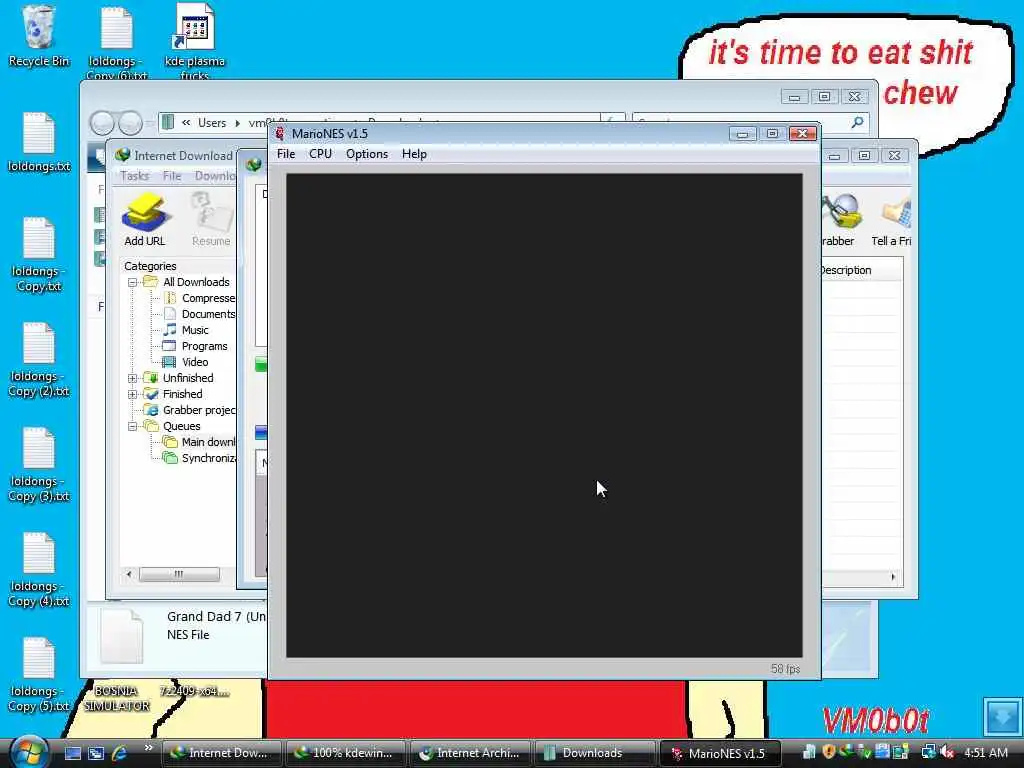
Task: Select the Video category
Action: (186, 362)
